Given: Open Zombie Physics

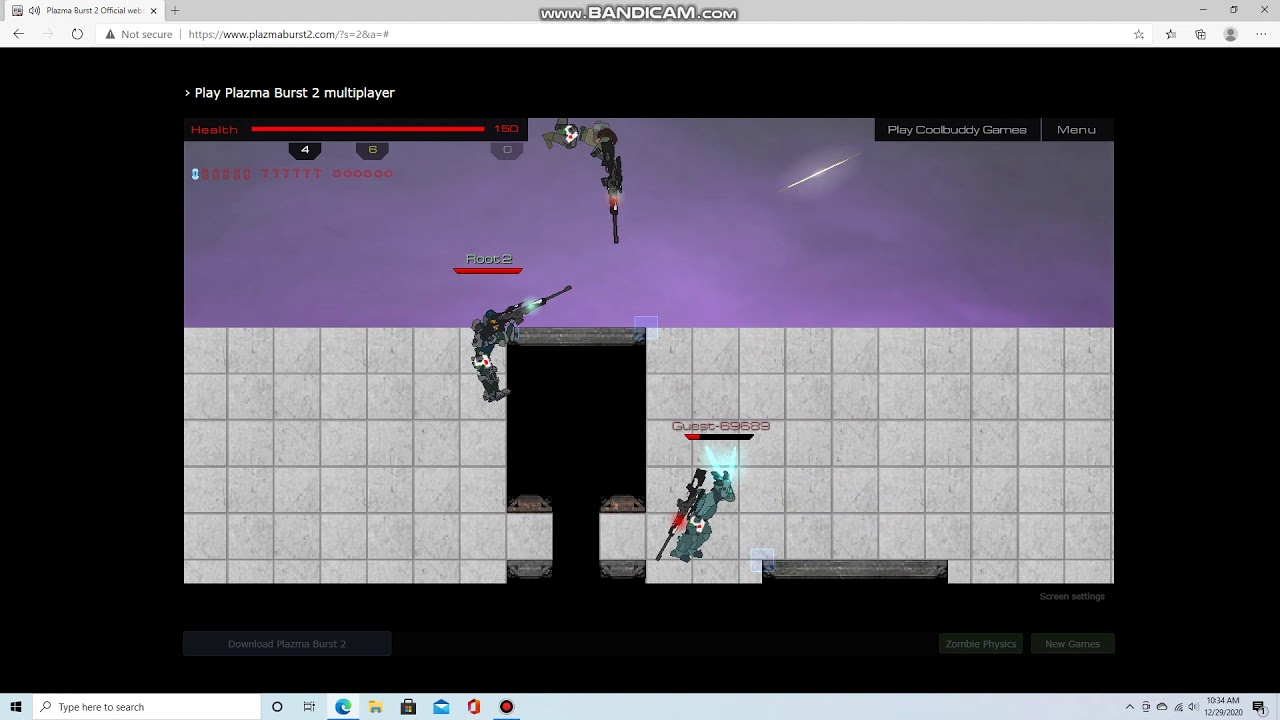Looking at the screenshot, I should pos(981,644).
